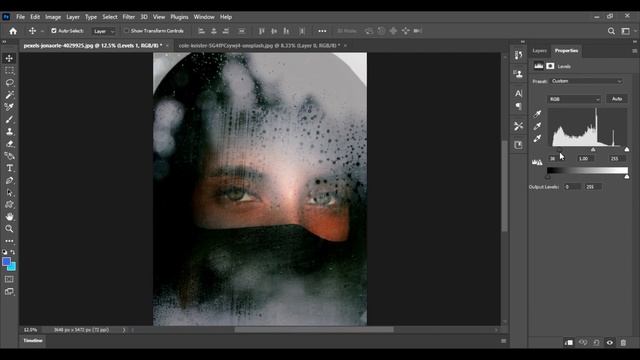Select the Eyedropper tool in left toolbar

click(x=9, y=107)
